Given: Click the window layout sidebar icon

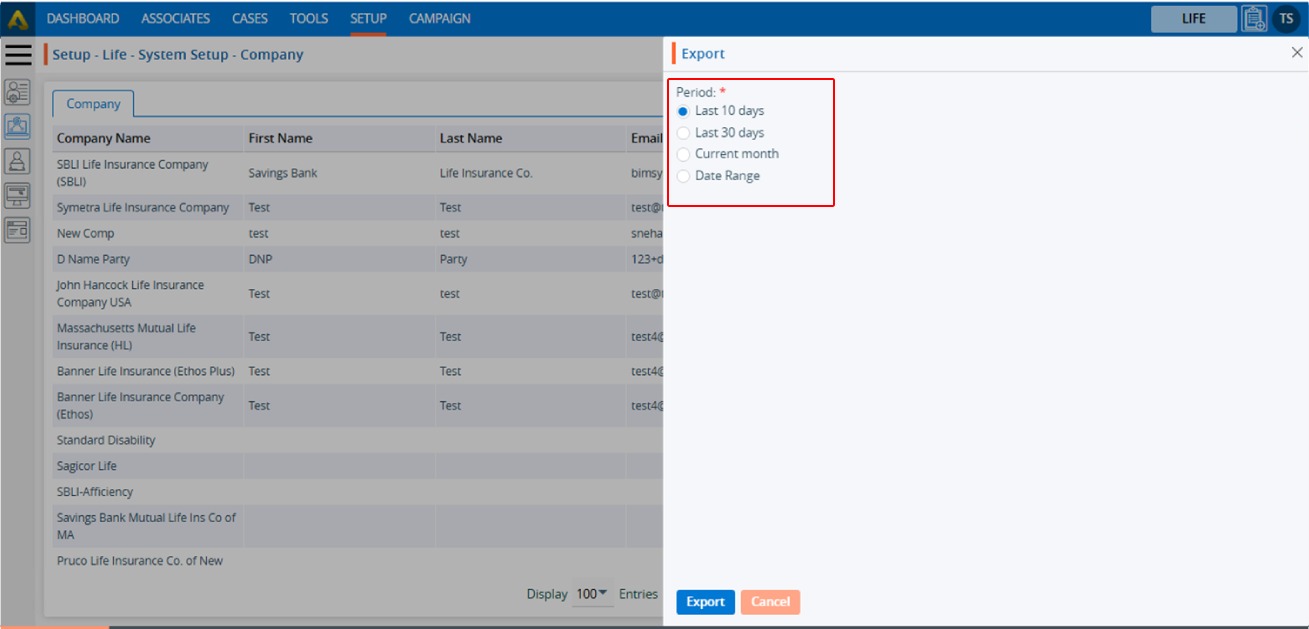Looking at the screenshot, I should [x=17, y=230].
